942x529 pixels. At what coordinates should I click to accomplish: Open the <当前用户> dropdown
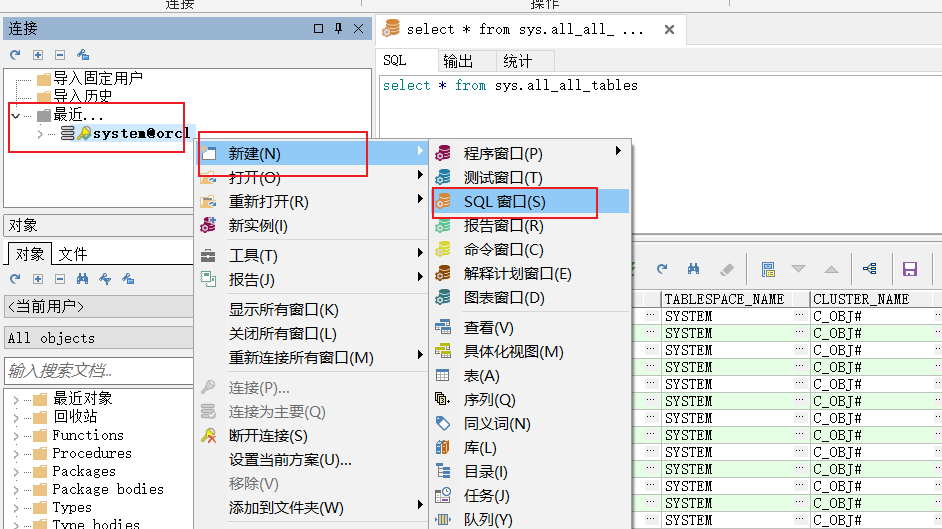tap(99, 306)
